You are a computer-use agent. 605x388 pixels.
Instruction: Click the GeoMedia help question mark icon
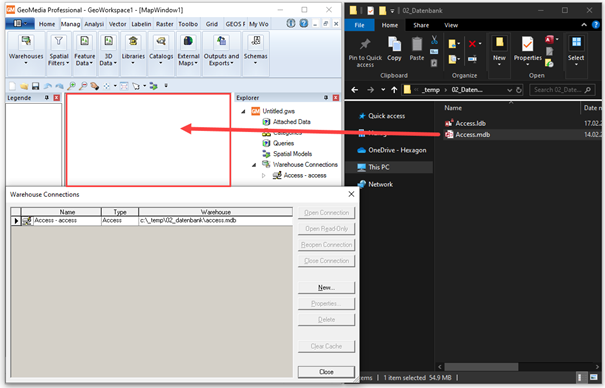[304, 23]
